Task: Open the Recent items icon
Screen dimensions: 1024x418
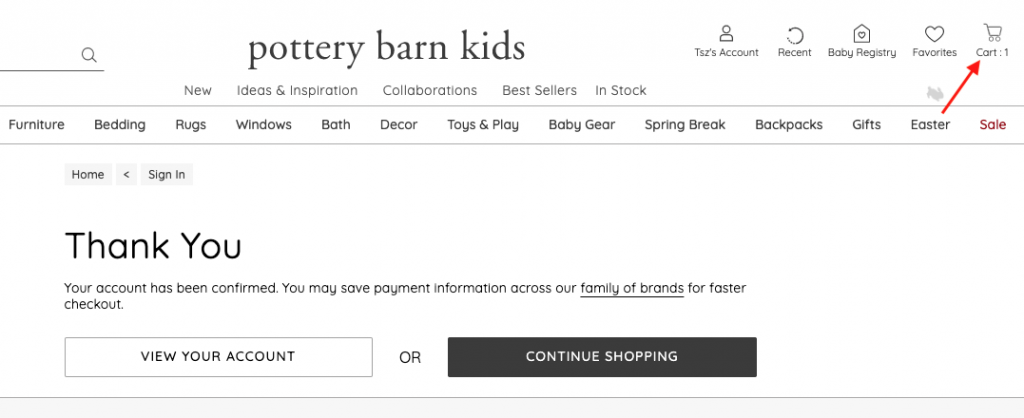Action: coord(795,34)
